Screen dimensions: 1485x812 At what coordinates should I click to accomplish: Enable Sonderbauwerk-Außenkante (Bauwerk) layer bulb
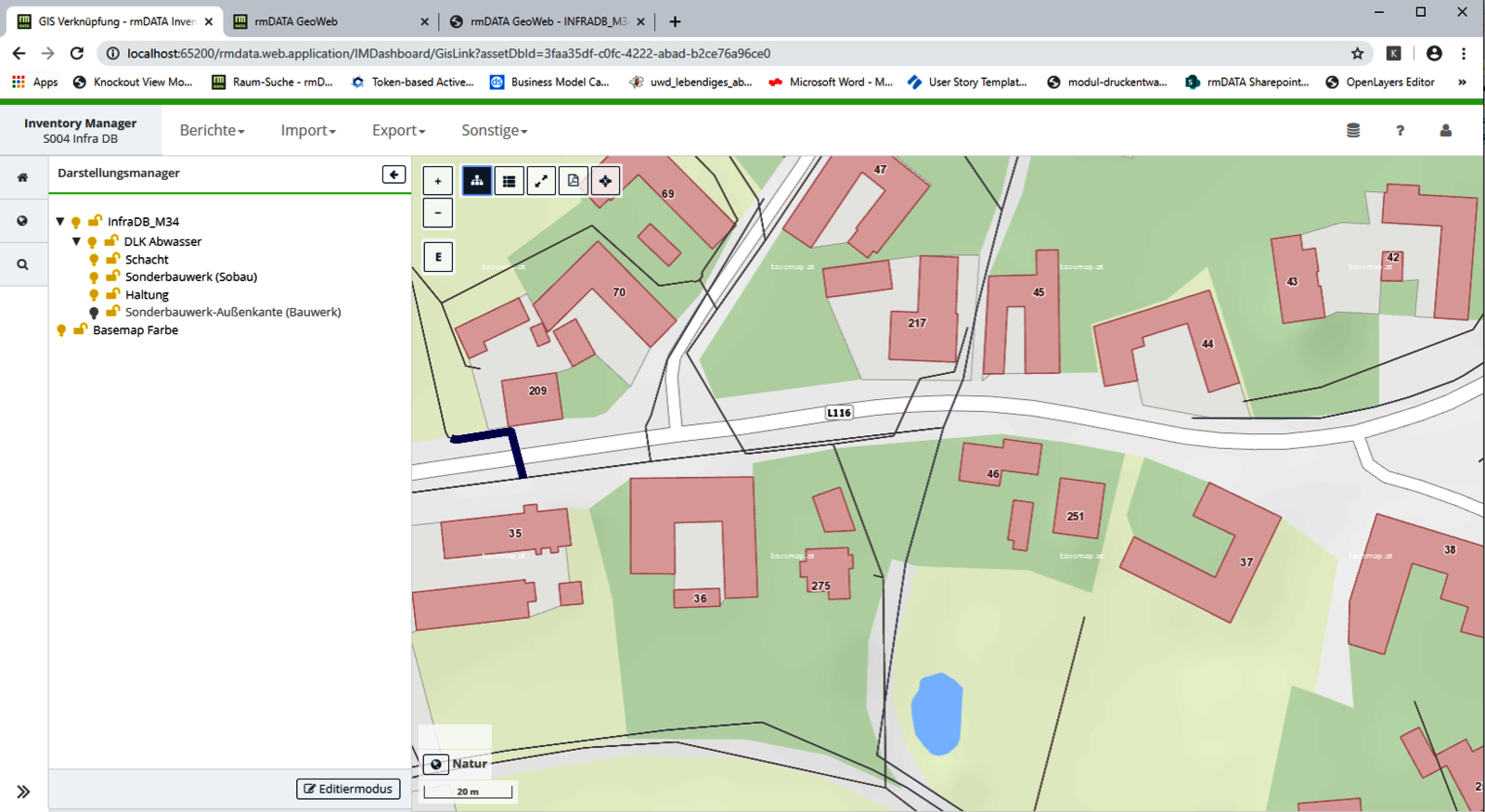[94, 313]
